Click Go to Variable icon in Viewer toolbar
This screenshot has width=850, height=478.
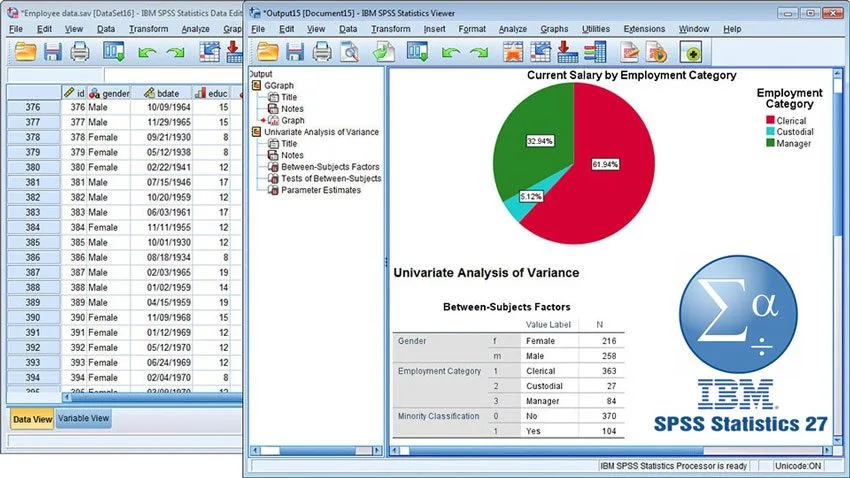567,52
